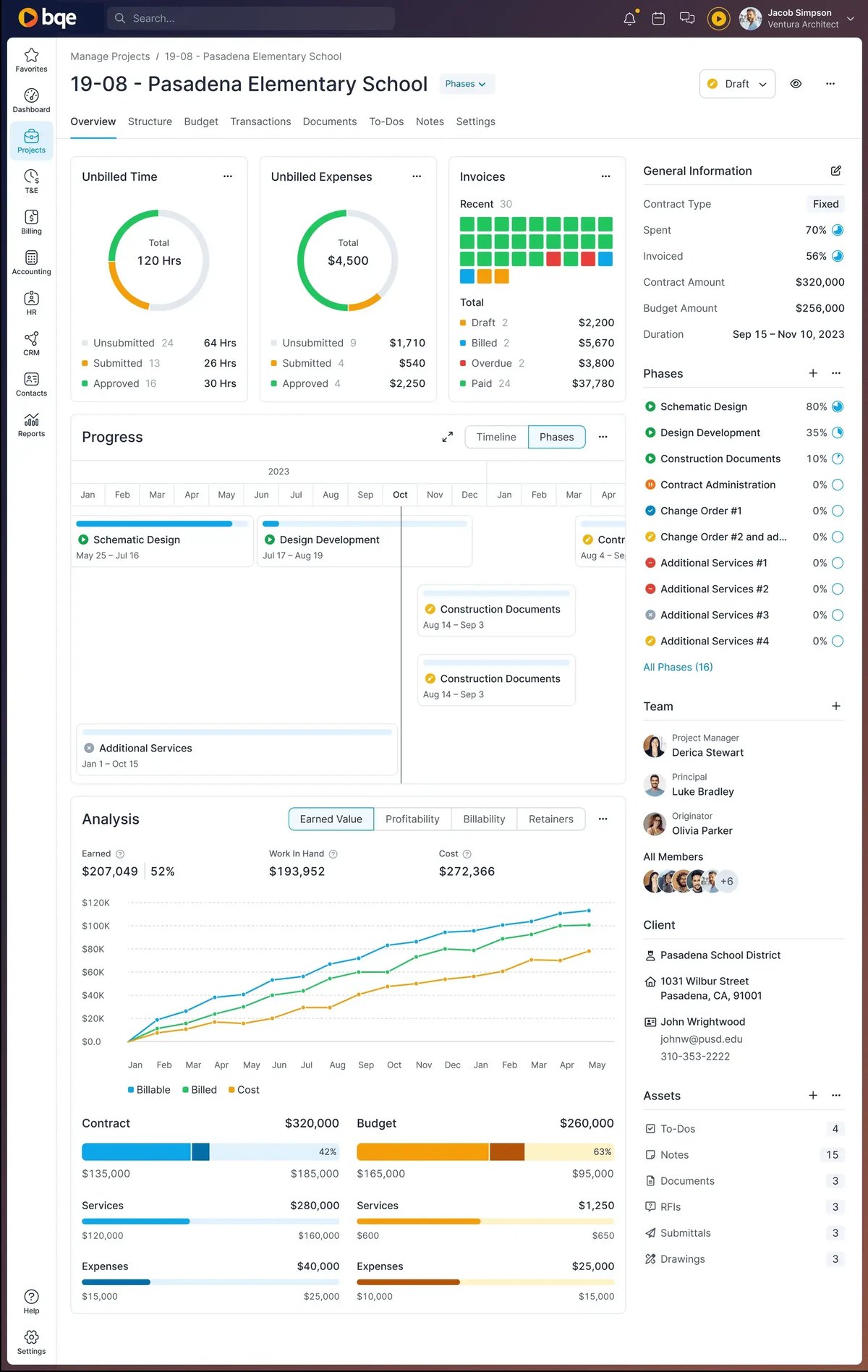
Task: Switch Progress view to Timeline
Action: (x=496, y=437)
